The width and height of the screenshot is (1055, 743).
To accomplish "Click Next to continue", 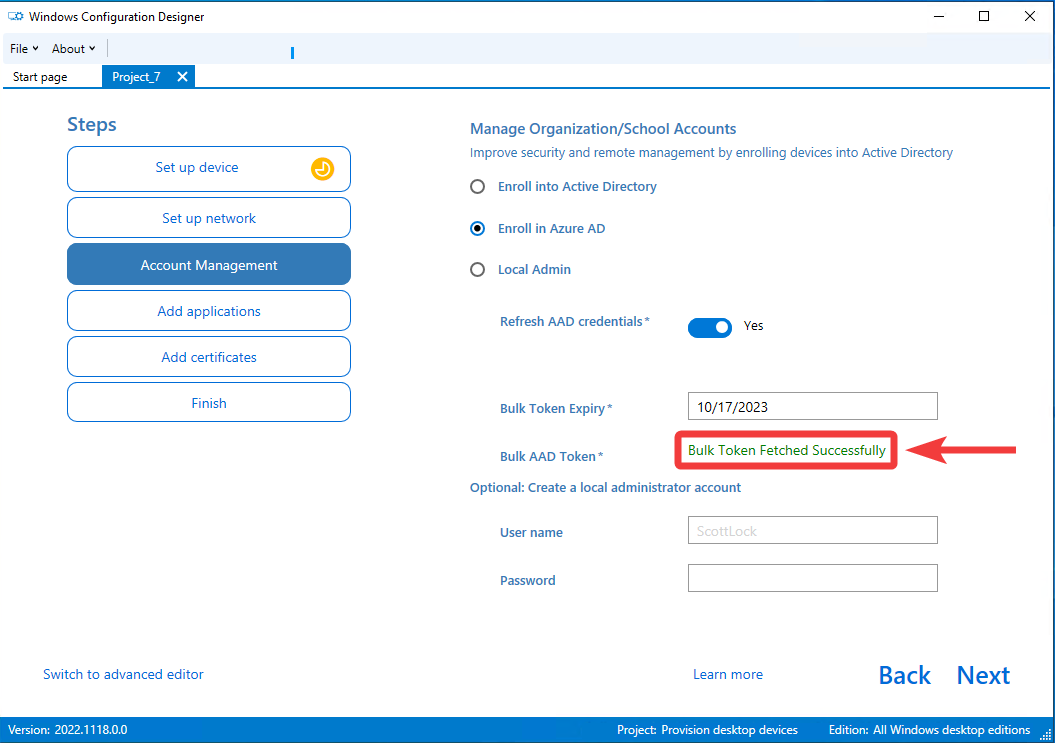I will point(982,675).
